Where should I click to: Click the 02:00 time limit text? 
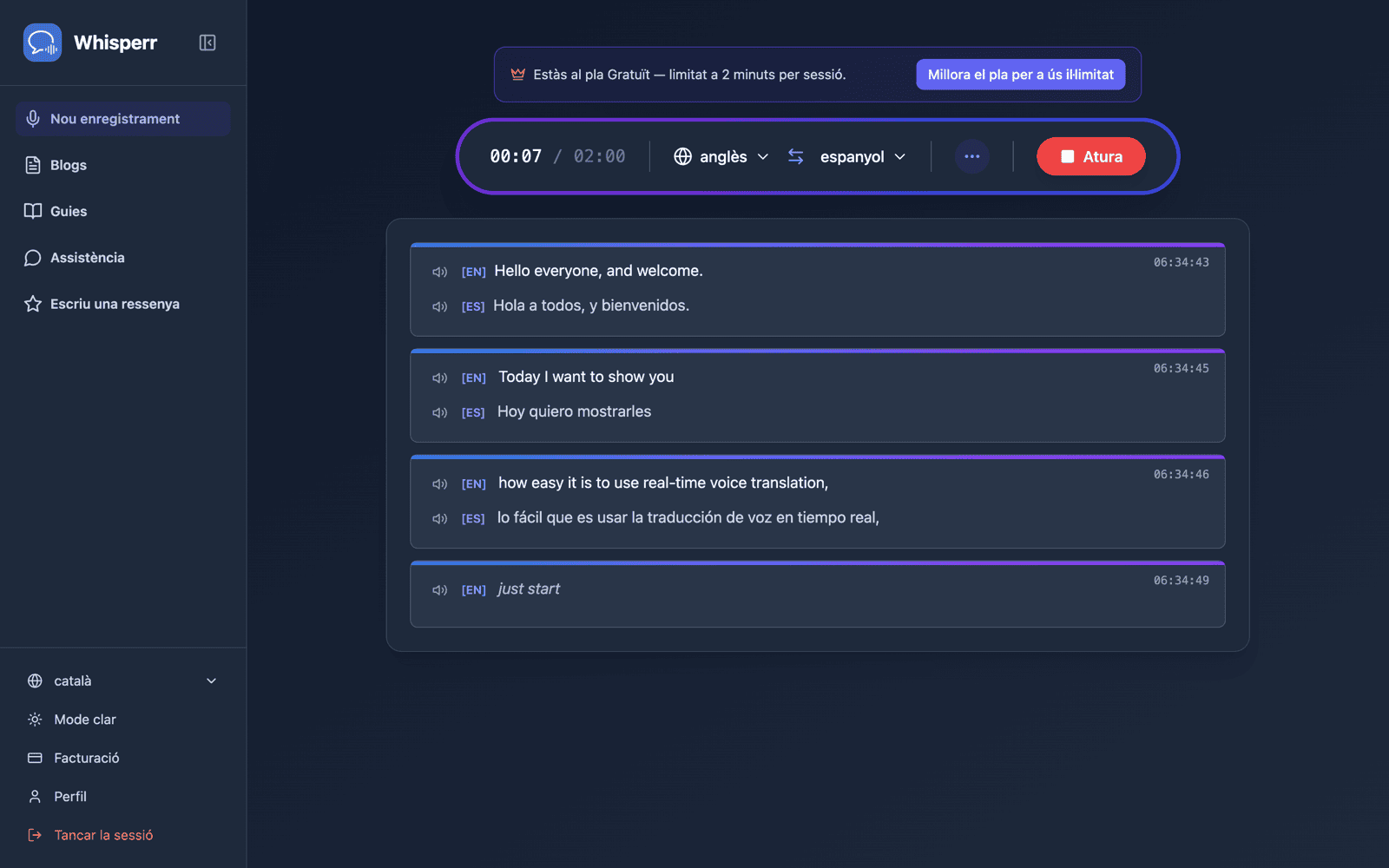click(x=599, y=156)
